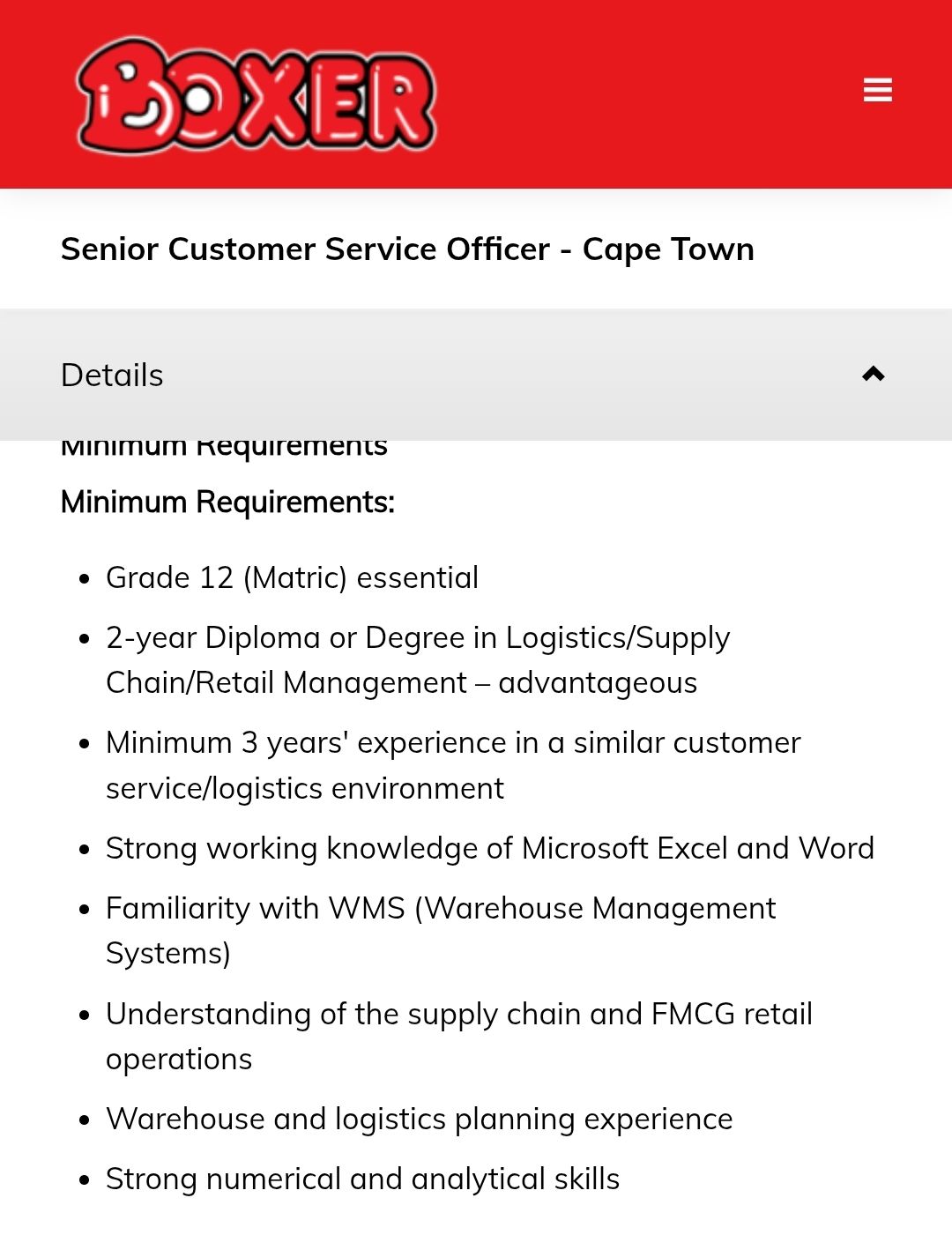The image size is (952, 1235).
Task: Click the Strong numerical and analytical skills item
Action: pos(363,1179)
